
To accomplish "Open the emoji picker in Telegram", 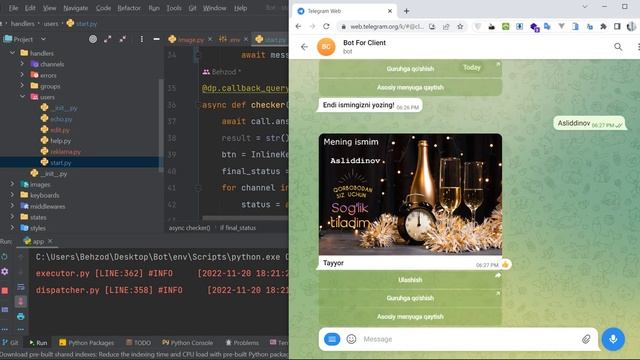I will pos(351,339).
